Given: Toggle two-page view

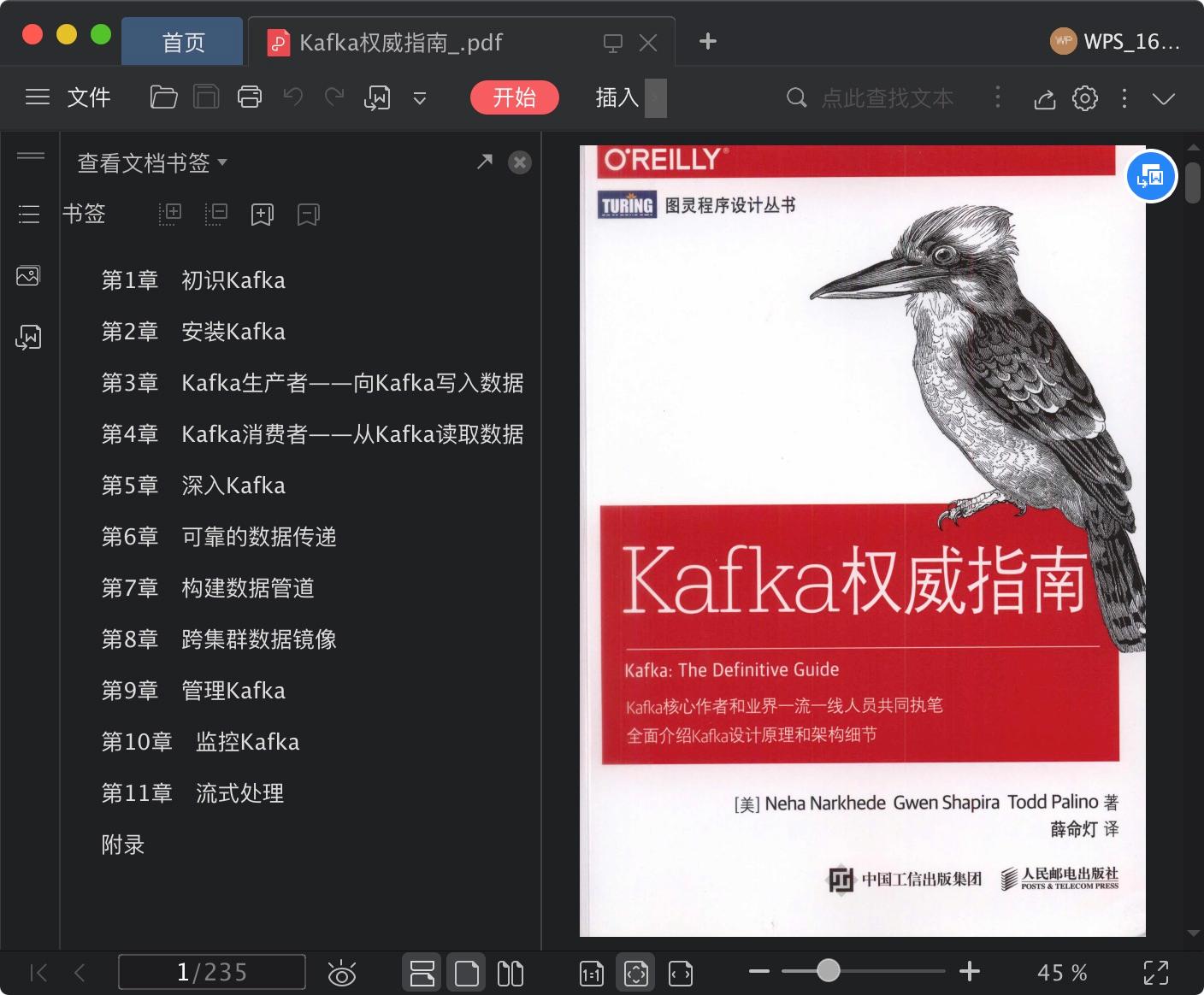Looking at the screenshot, I should coord(511,973).
